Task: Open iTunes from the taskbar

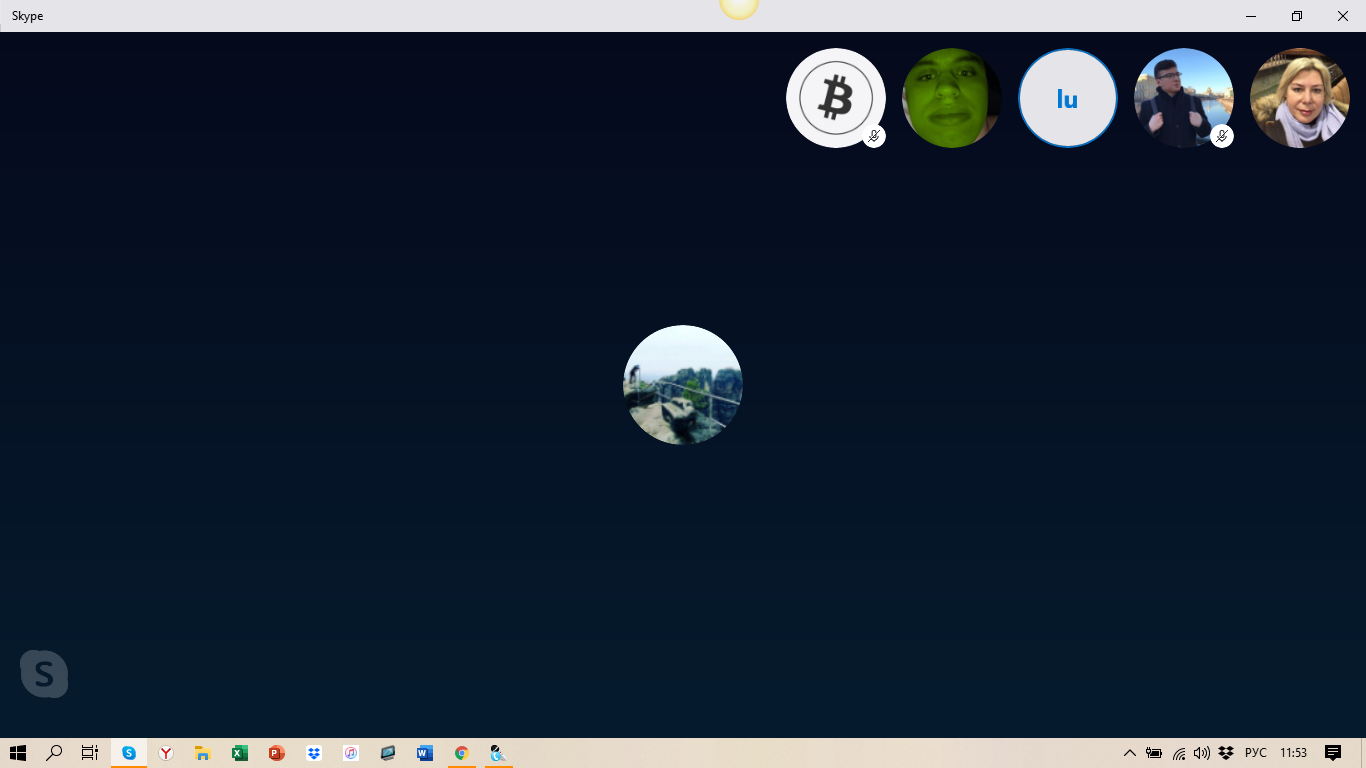Action: coord(351,753)
